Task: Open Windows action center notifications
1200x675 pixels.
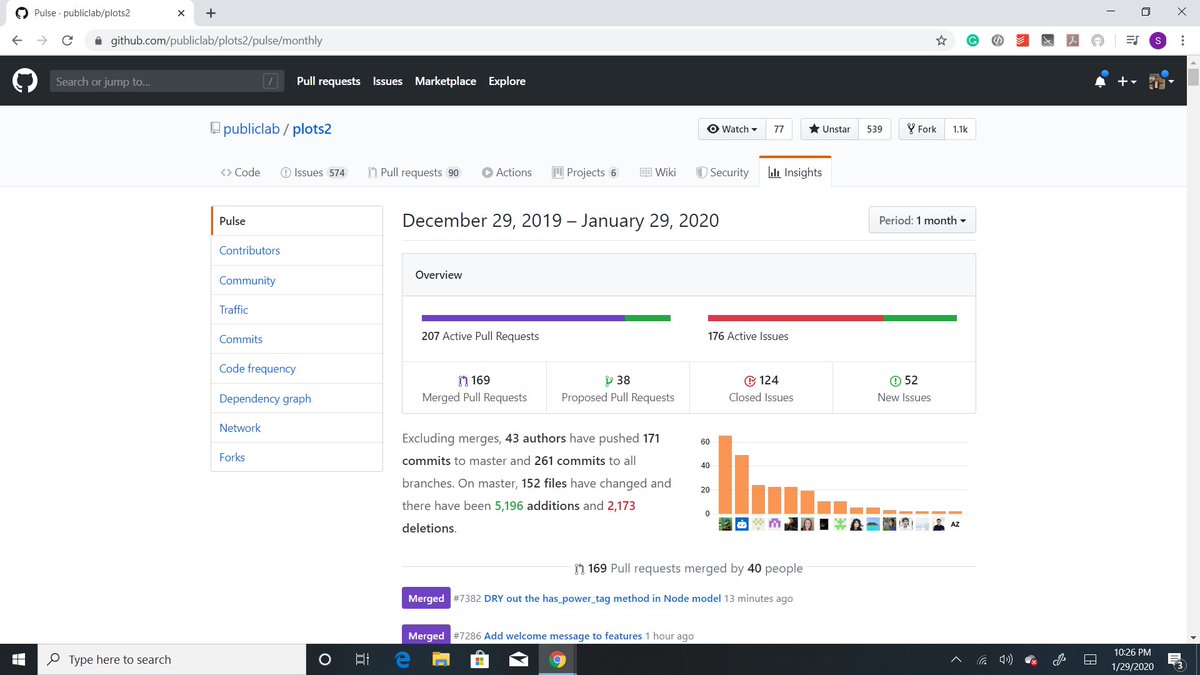Action: [x=1175, y=659]
